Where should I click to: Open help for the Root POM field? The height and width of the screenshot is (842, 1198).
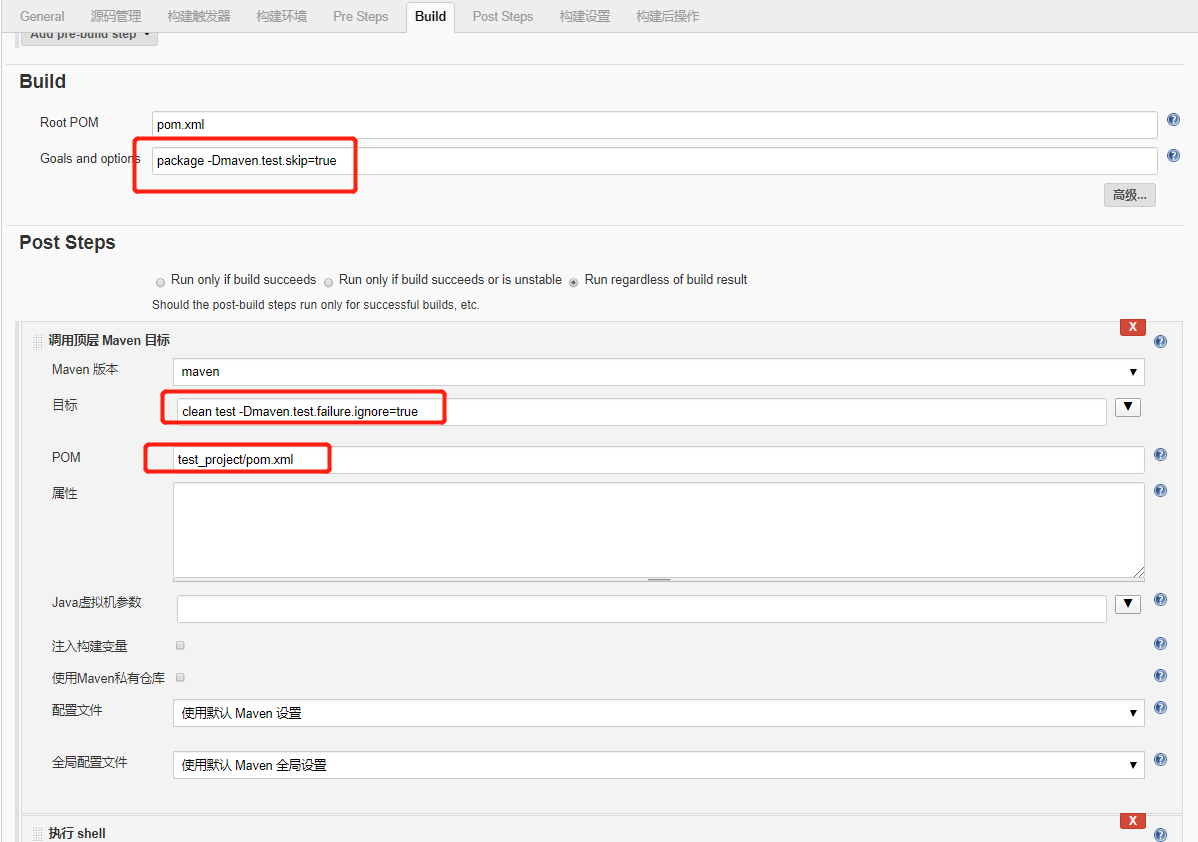[x=1172, y=119]
